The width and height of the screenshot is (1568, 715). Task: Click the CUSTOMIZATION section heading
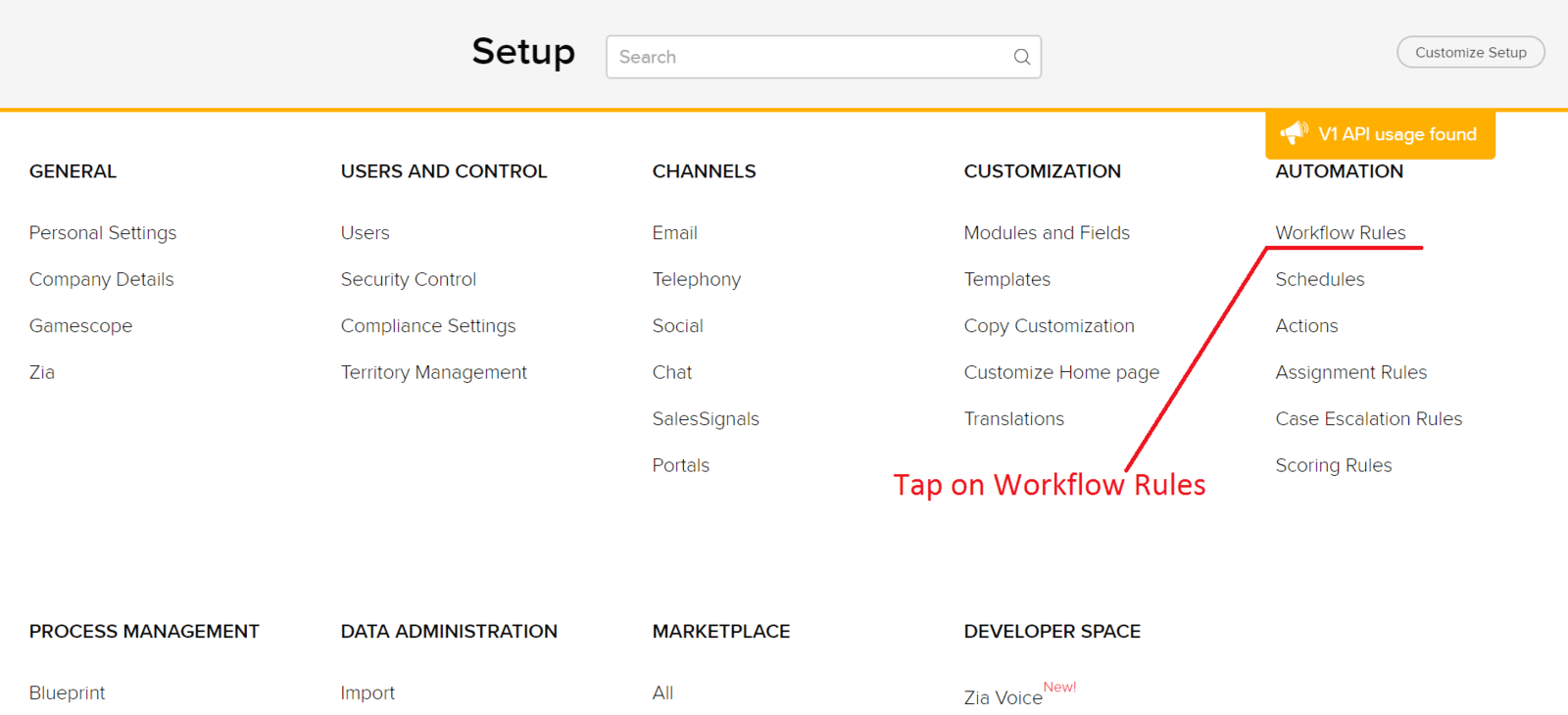1043,171
